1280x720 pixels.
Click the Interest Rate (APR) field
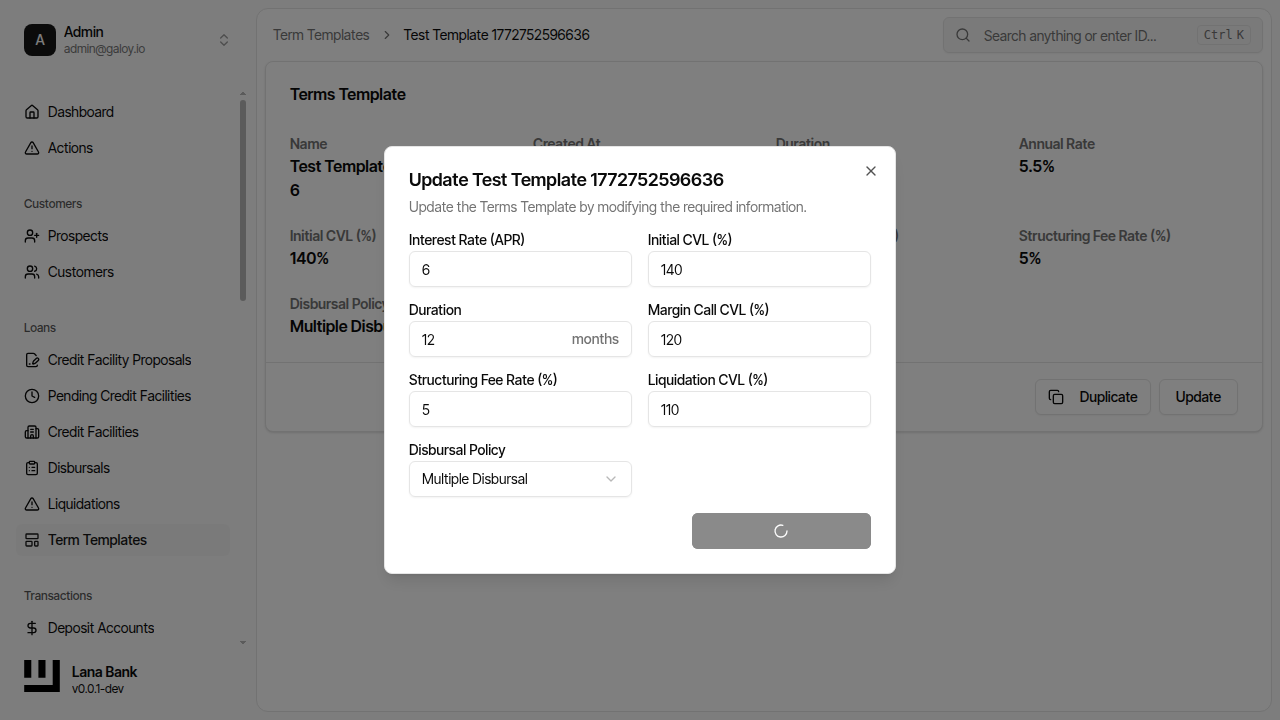point(520,269)
